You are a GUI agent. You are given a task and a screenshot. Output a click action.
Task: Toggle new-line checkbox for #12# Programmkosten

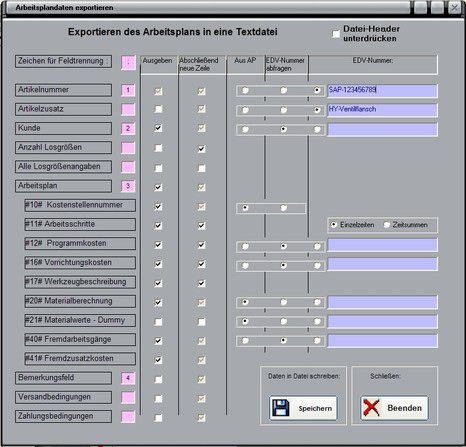point(201,245)
